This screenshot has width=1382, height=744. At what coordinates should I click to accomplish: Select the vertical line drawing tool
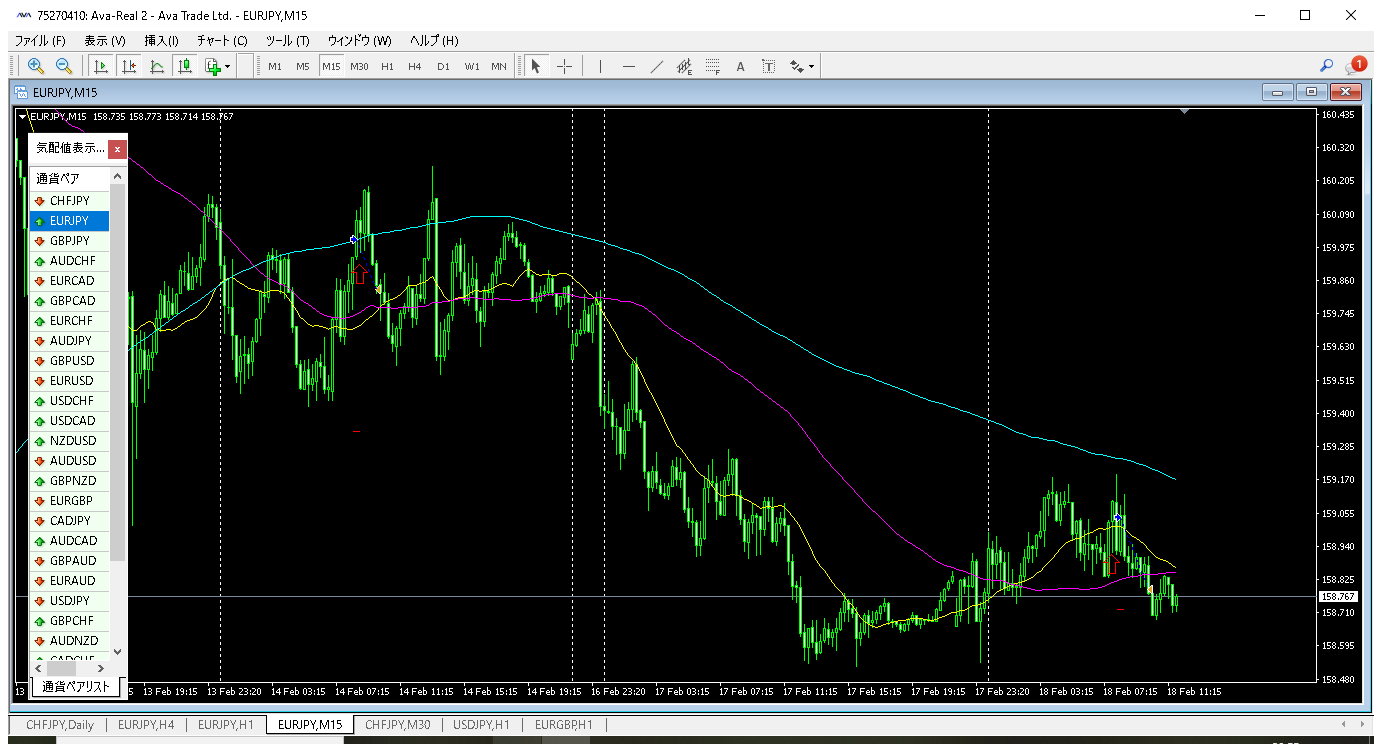[600, 66]
